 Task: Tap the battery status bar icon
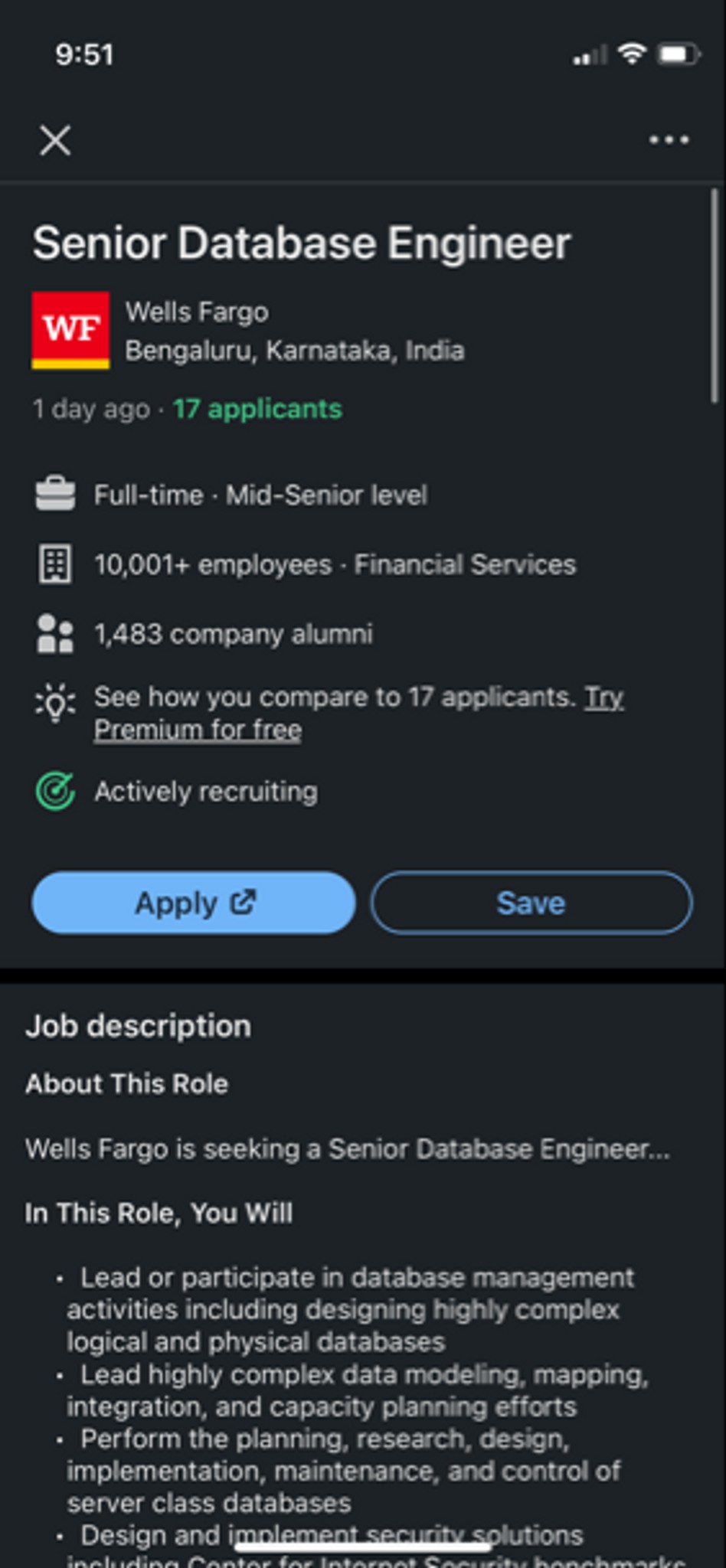click(679, 54)
